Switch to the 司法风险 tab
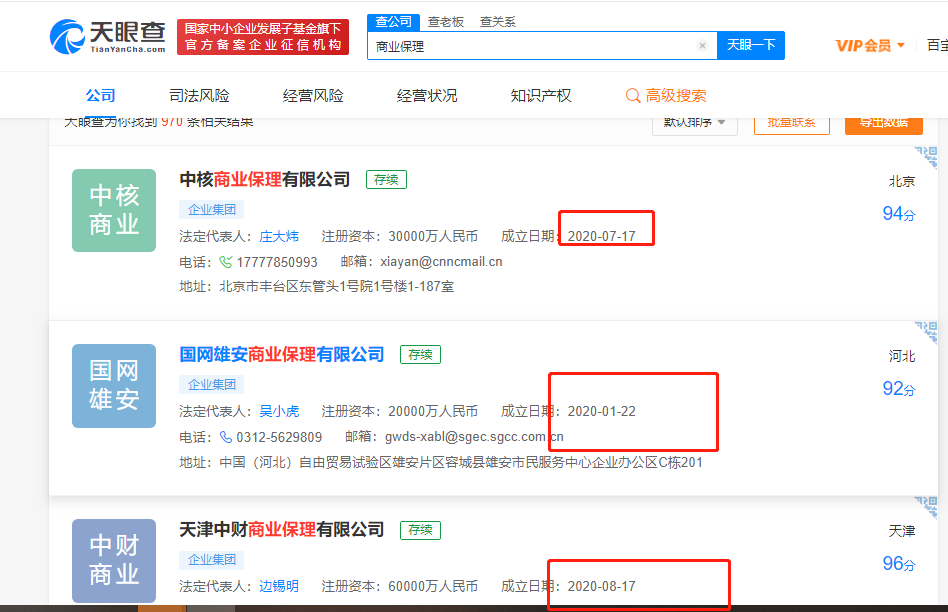Screen dimensions: 948x612 click(x=200, y=96)
